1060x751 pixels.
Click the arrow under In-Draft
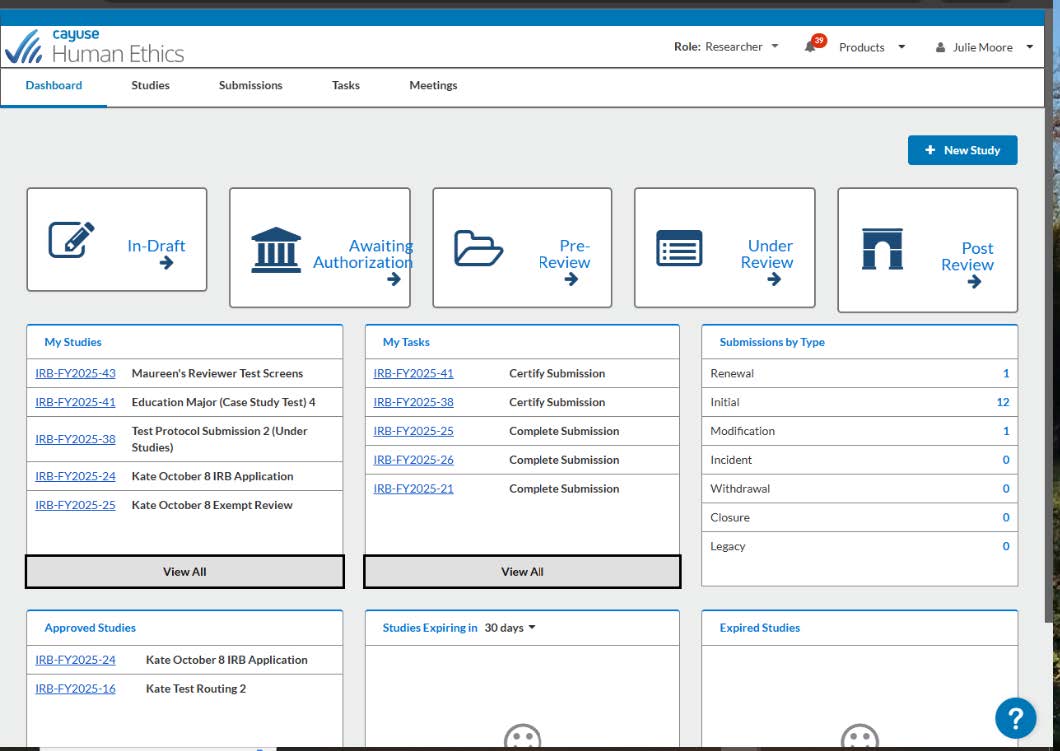coord(166,263)
